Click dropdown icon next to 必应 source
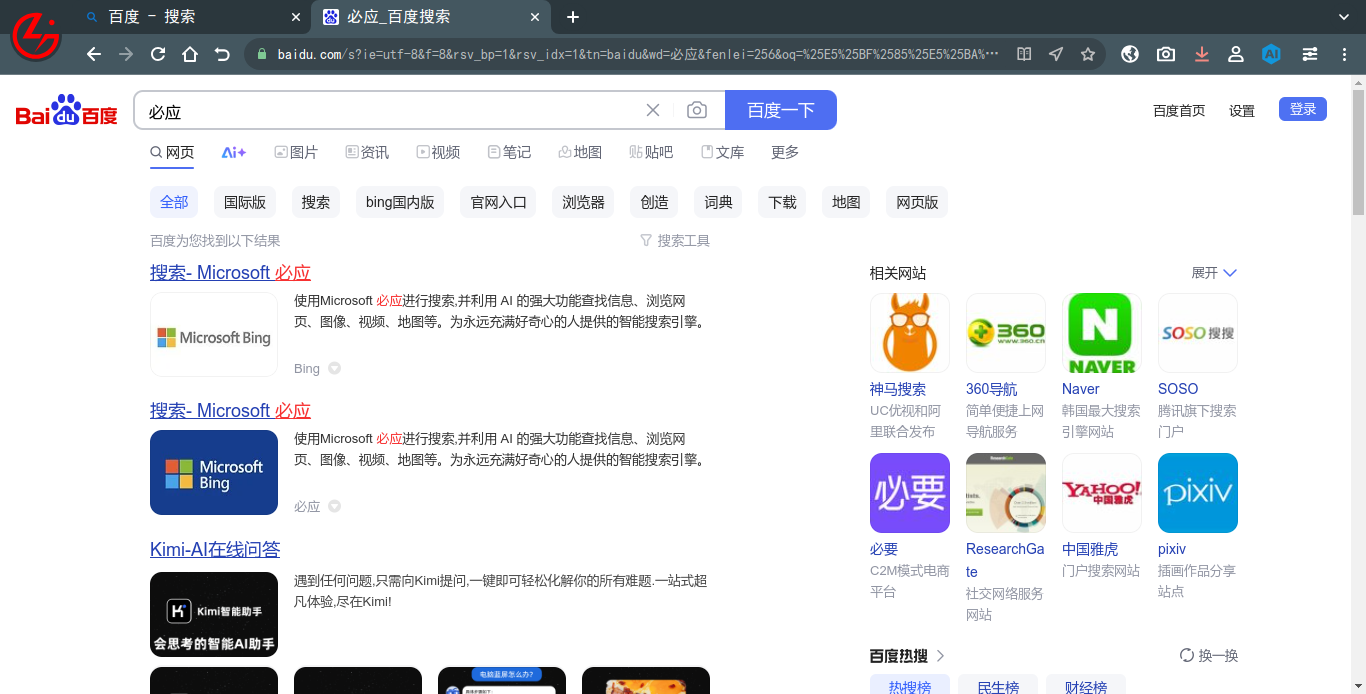The image size is (1366, 694). (x=335, y=506)
